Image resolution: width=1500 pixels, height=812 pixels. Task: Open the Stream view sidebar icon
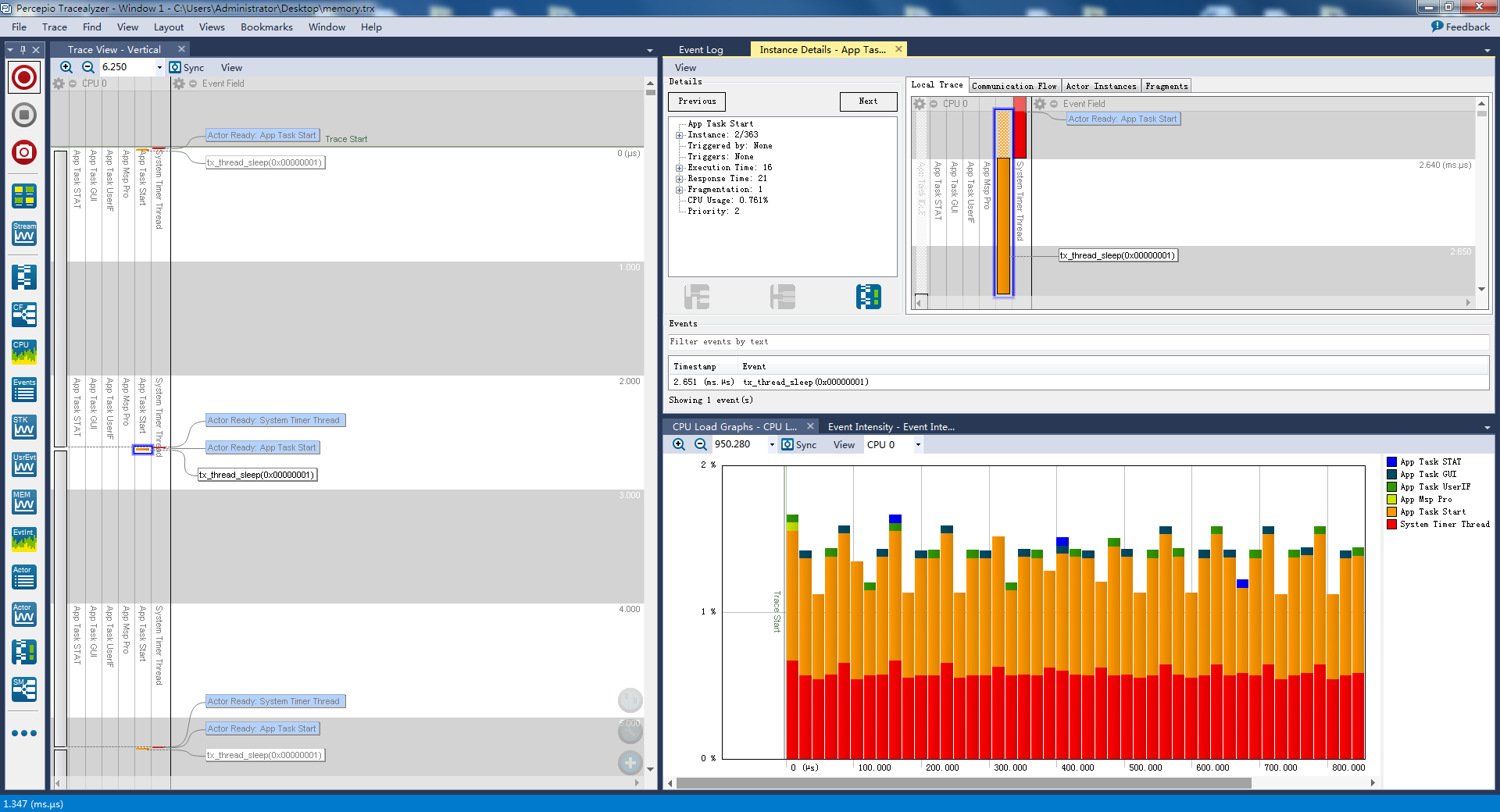[24, 233]
